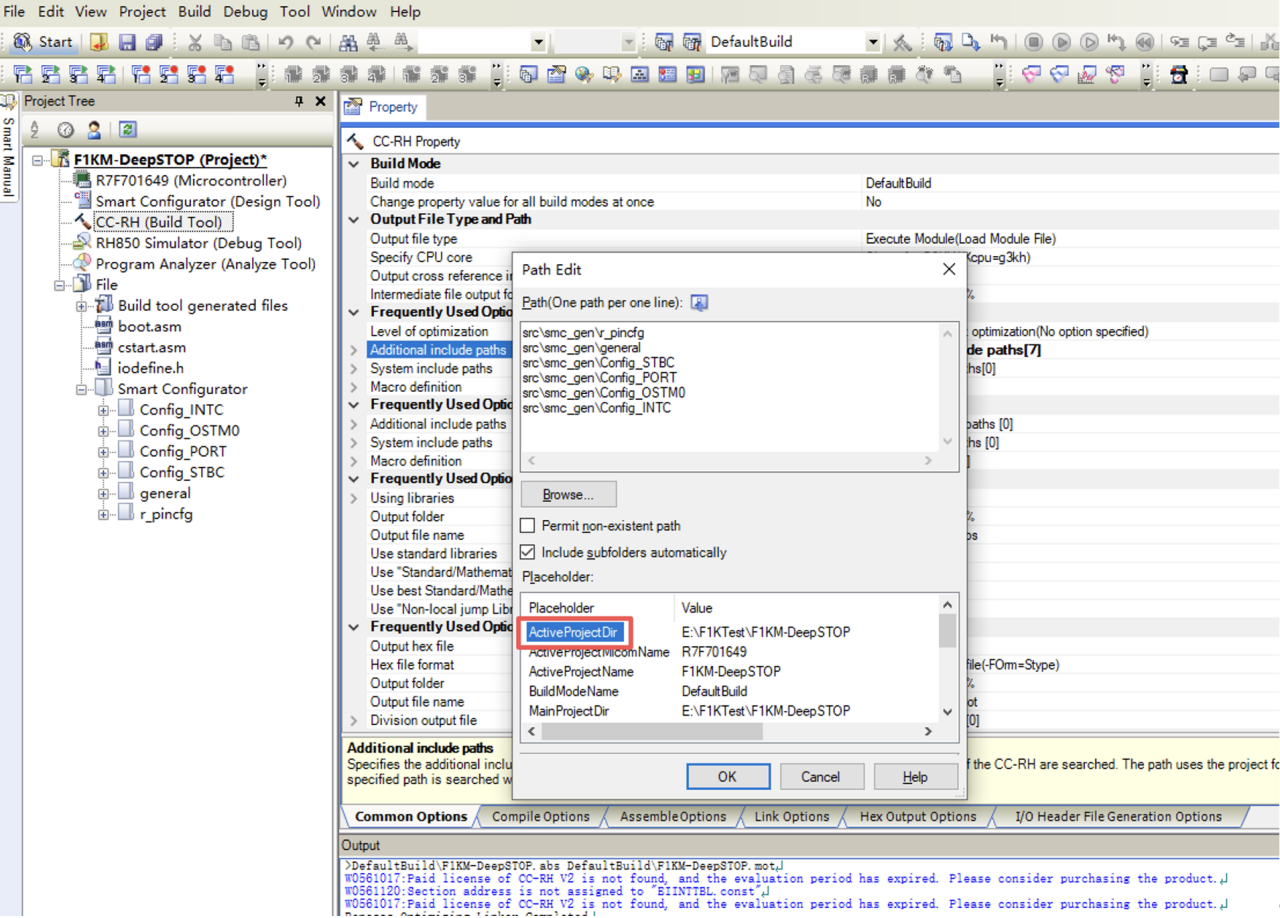Click the refresh icon in Project Tree toolbar
1280x918 pixels.
pos(127,130)
